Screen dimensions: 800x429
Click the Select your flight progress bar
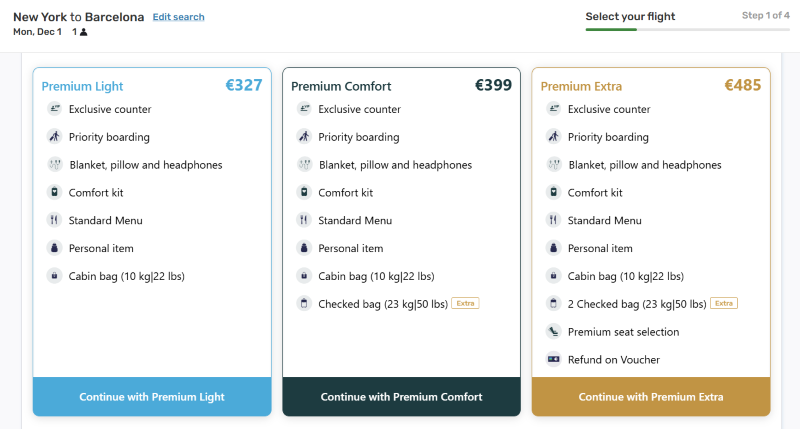[687, 30]
